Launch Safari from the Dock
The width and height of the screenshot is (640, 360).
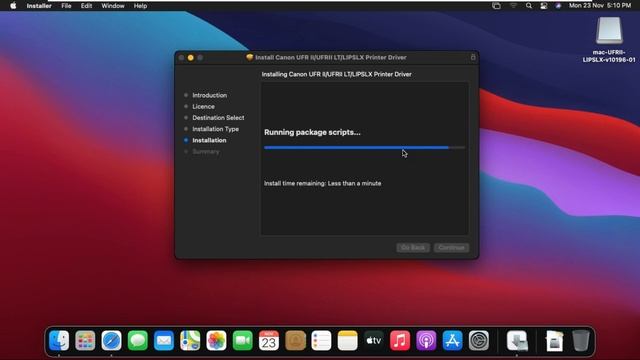[111, 340]
